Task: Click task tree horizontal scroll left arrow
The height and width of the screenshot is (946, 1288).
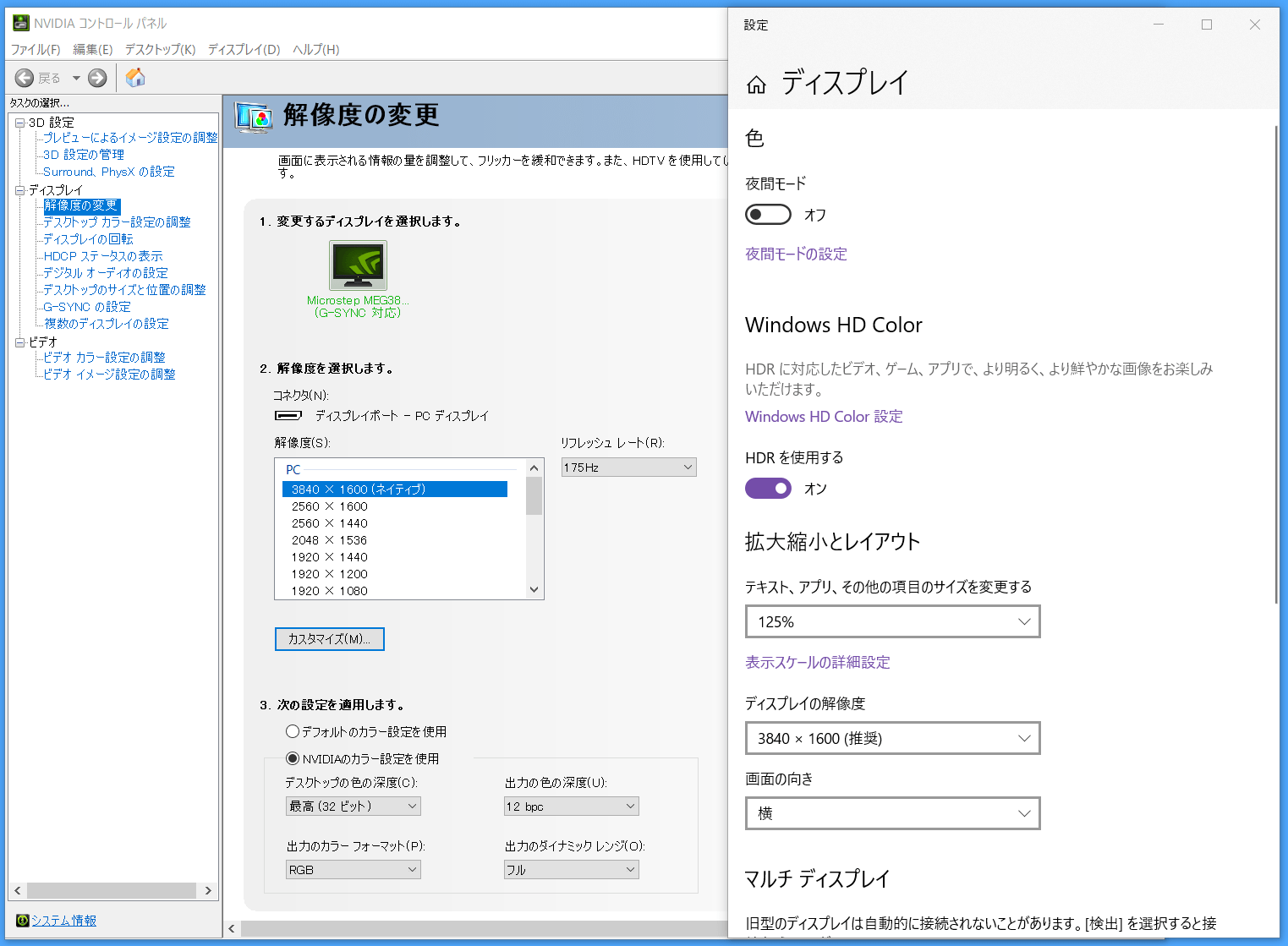Action: (18, 891)
